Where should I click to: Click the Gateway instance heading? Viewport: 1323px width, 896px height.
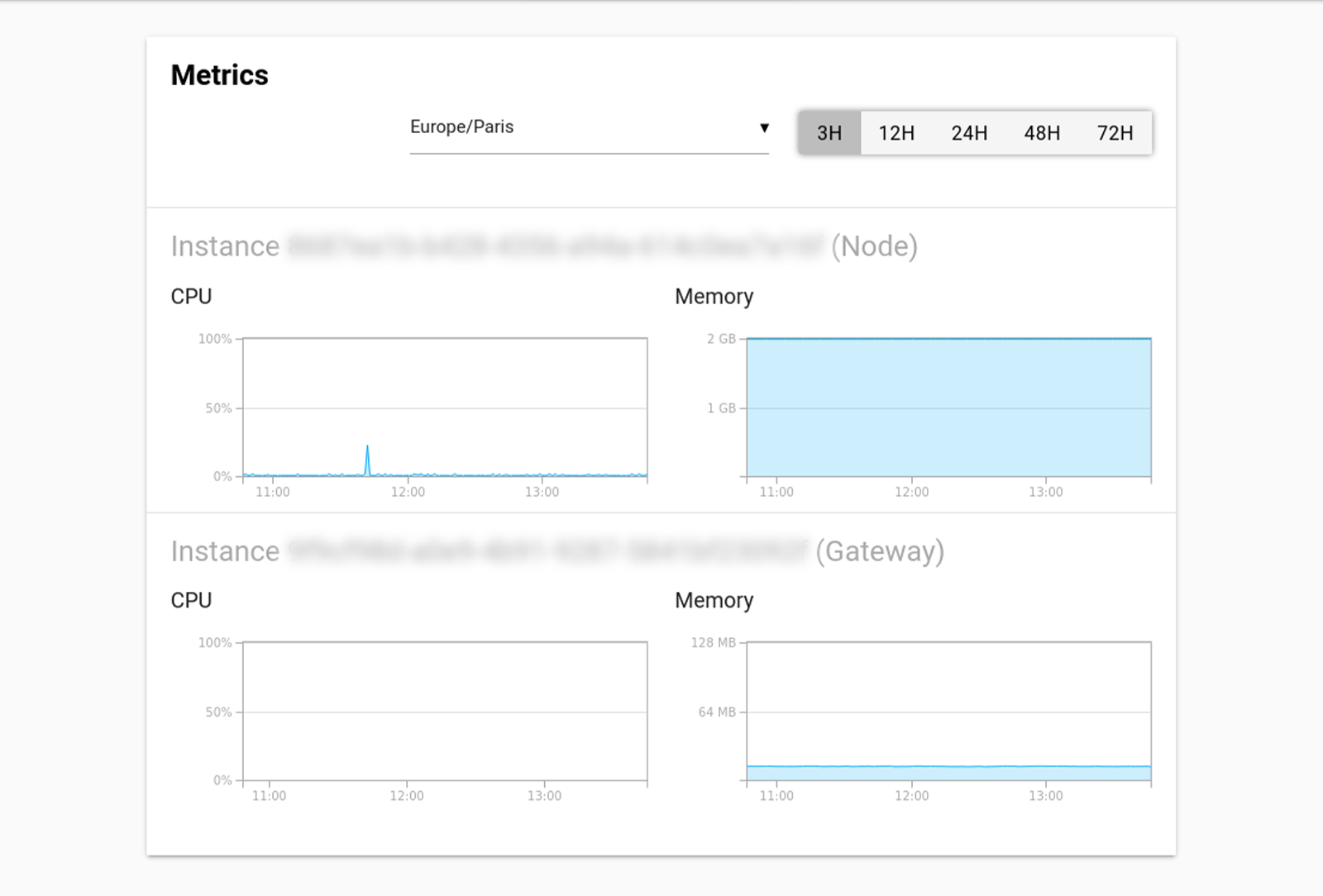[556, 551]
